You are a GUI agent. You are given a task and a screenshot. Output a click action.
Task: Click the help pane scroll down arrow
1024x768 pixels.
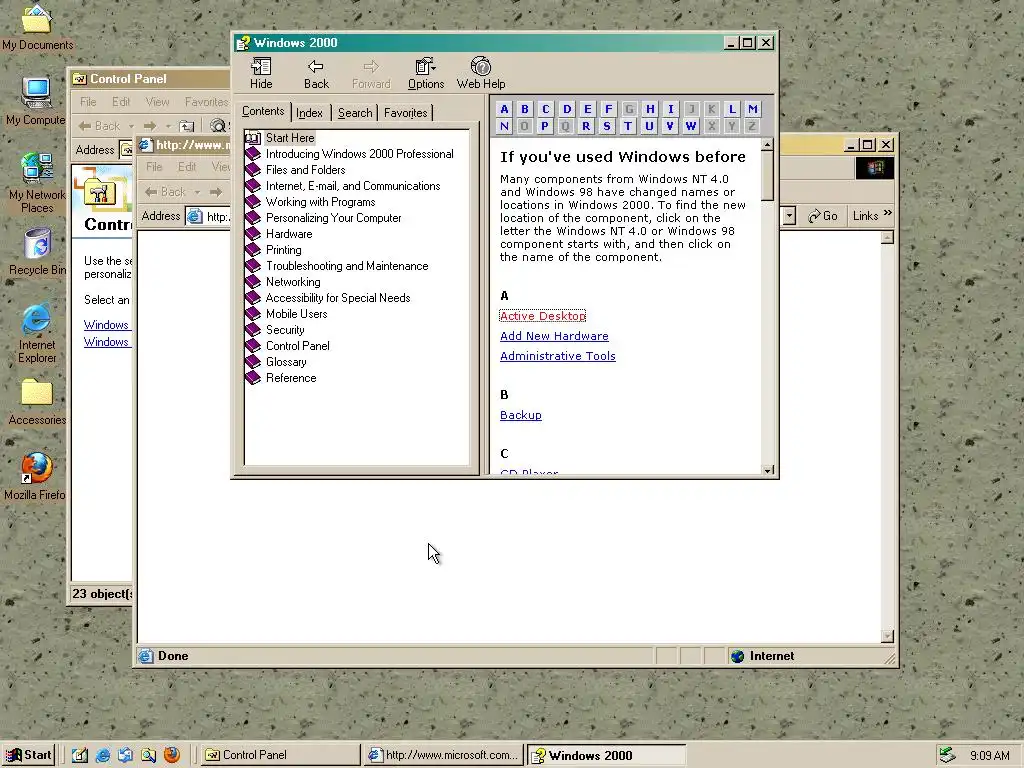(768, 470)
